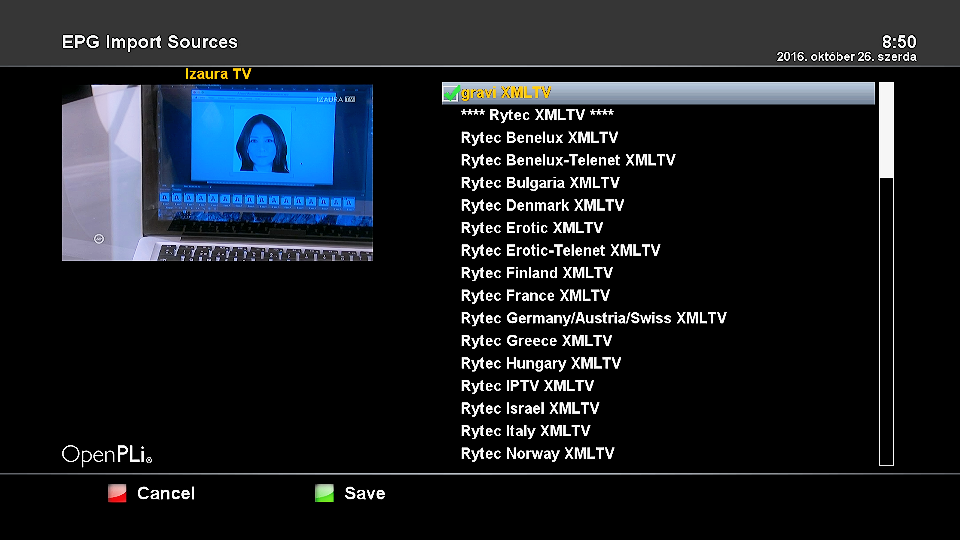Click the date 2016. október 26. szerda
Viewport: 960px width, 540px height.
(x=847, y=57)
